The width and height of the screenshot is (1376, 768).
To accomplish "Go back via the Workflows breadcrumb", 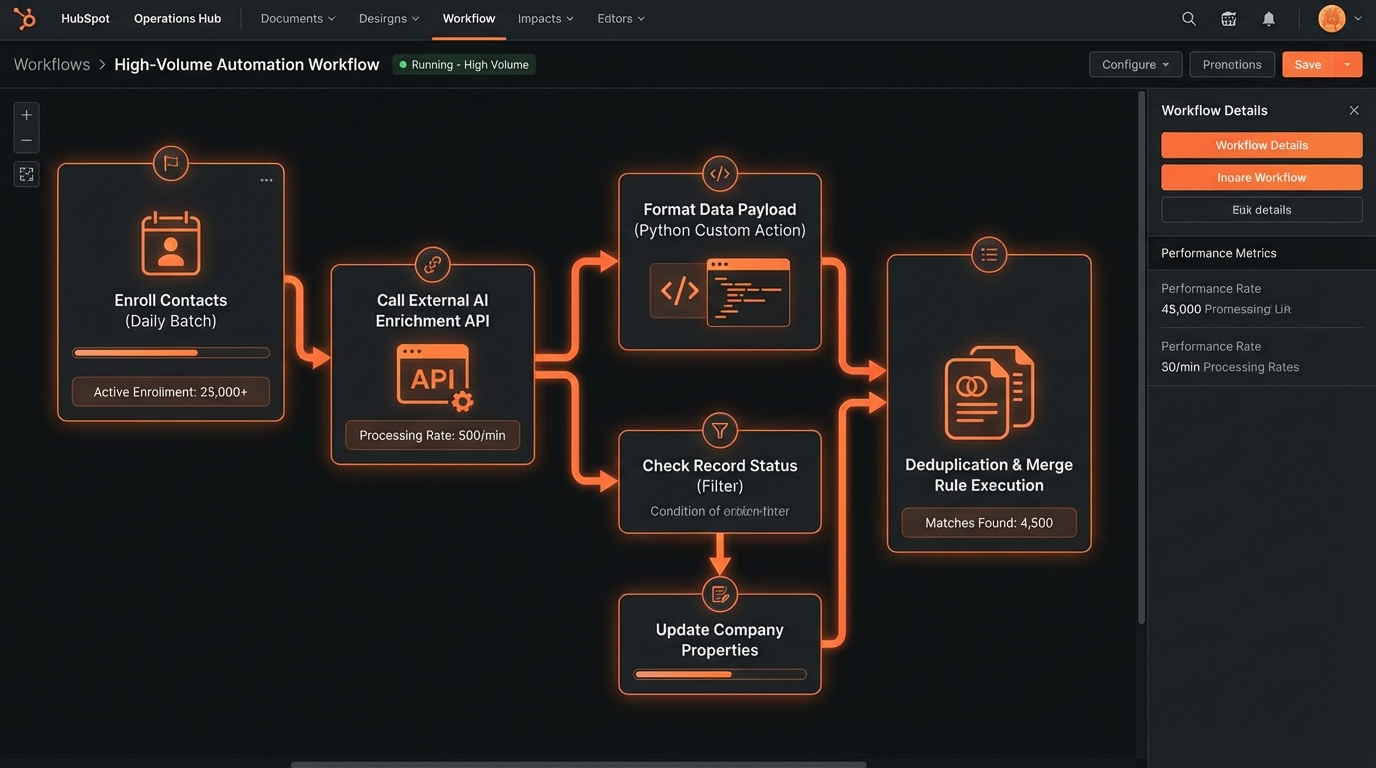I will coord(52,64).
